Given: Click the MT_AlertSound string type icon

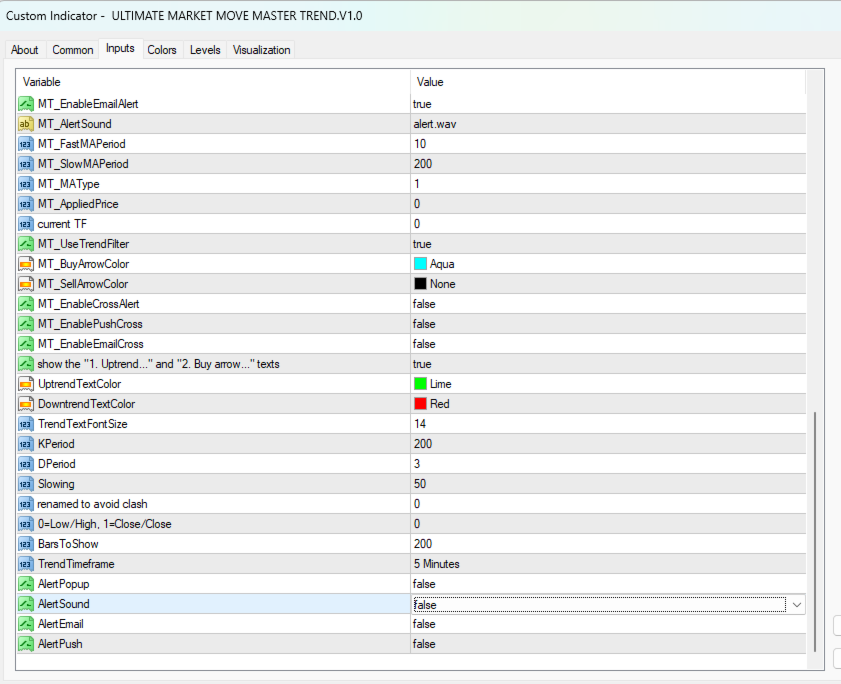Looking at the screenshot, I should click(26, 124).
